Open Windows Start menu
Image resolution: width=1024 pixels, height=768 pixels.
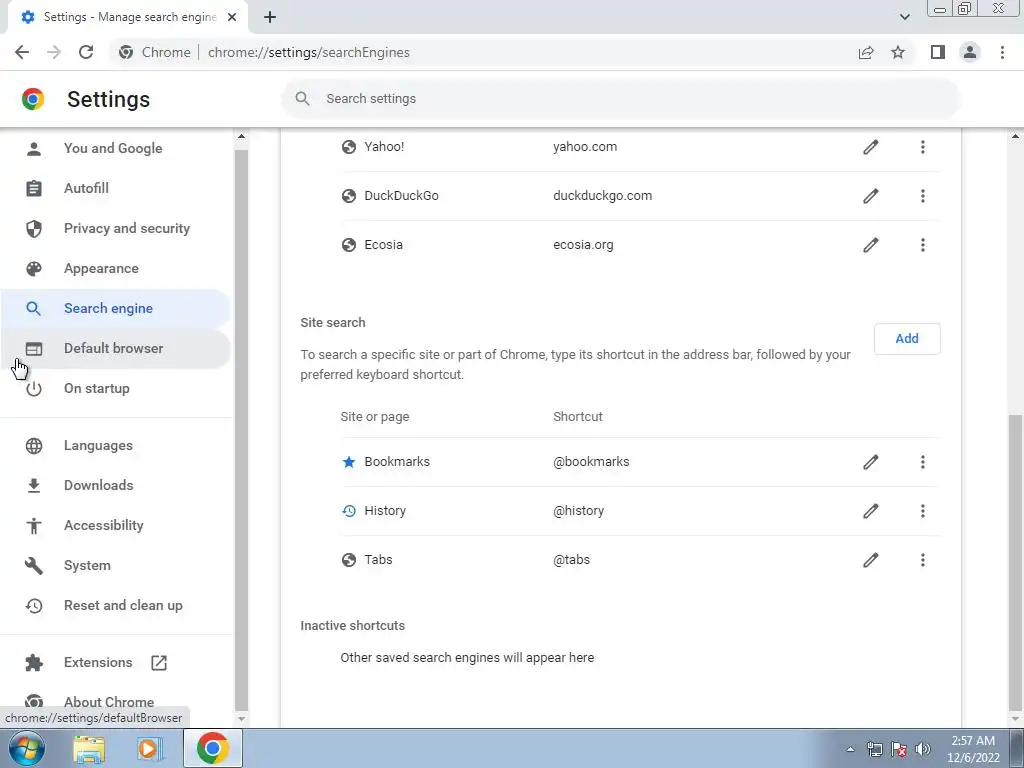(x=27, y=748)
